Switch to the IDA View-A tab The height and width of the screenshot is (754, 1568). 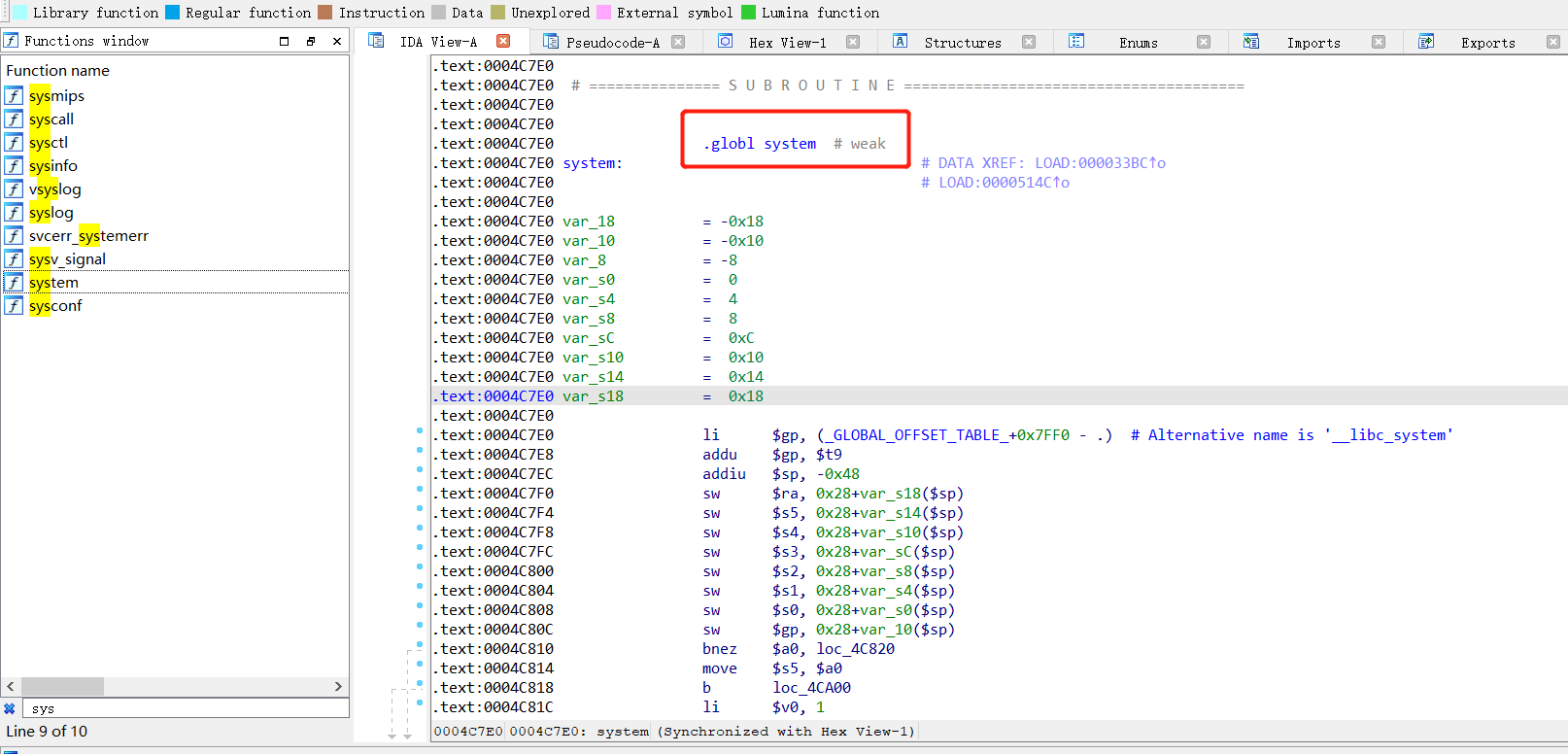[439, 42]
